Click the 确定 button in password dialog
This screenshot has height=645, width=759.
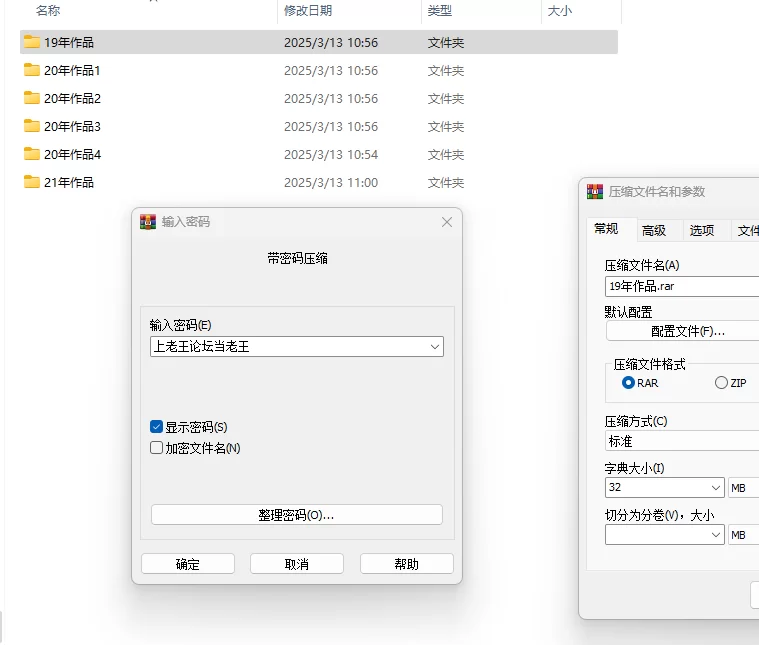(x=188, y=564)
